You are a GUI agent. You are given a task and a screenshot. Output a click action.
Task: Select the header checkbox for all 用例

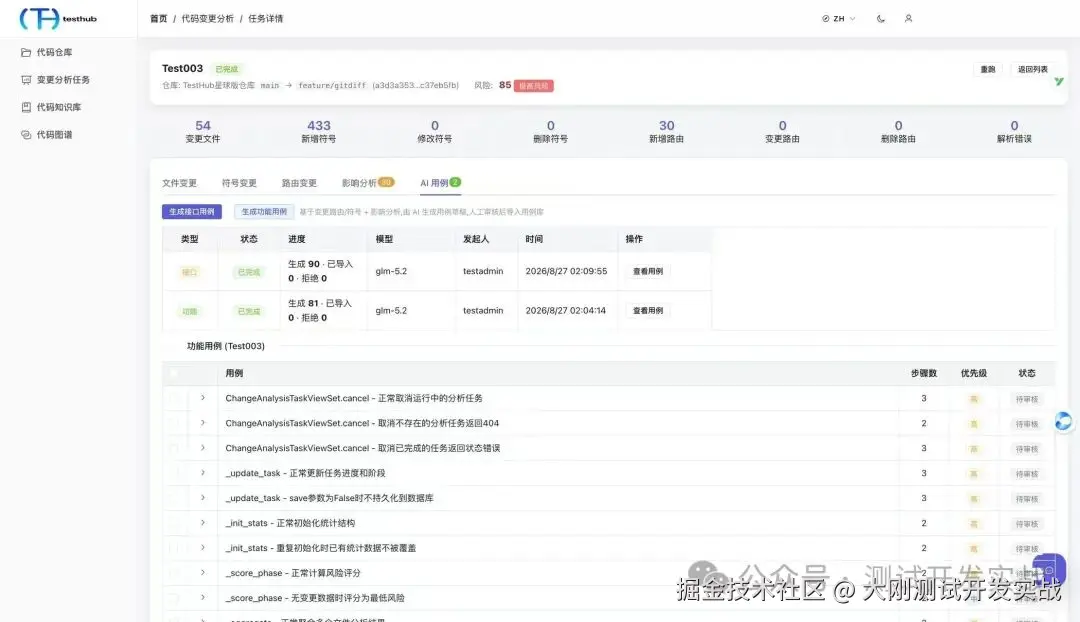pyautogui.click(x=174, y=373)
